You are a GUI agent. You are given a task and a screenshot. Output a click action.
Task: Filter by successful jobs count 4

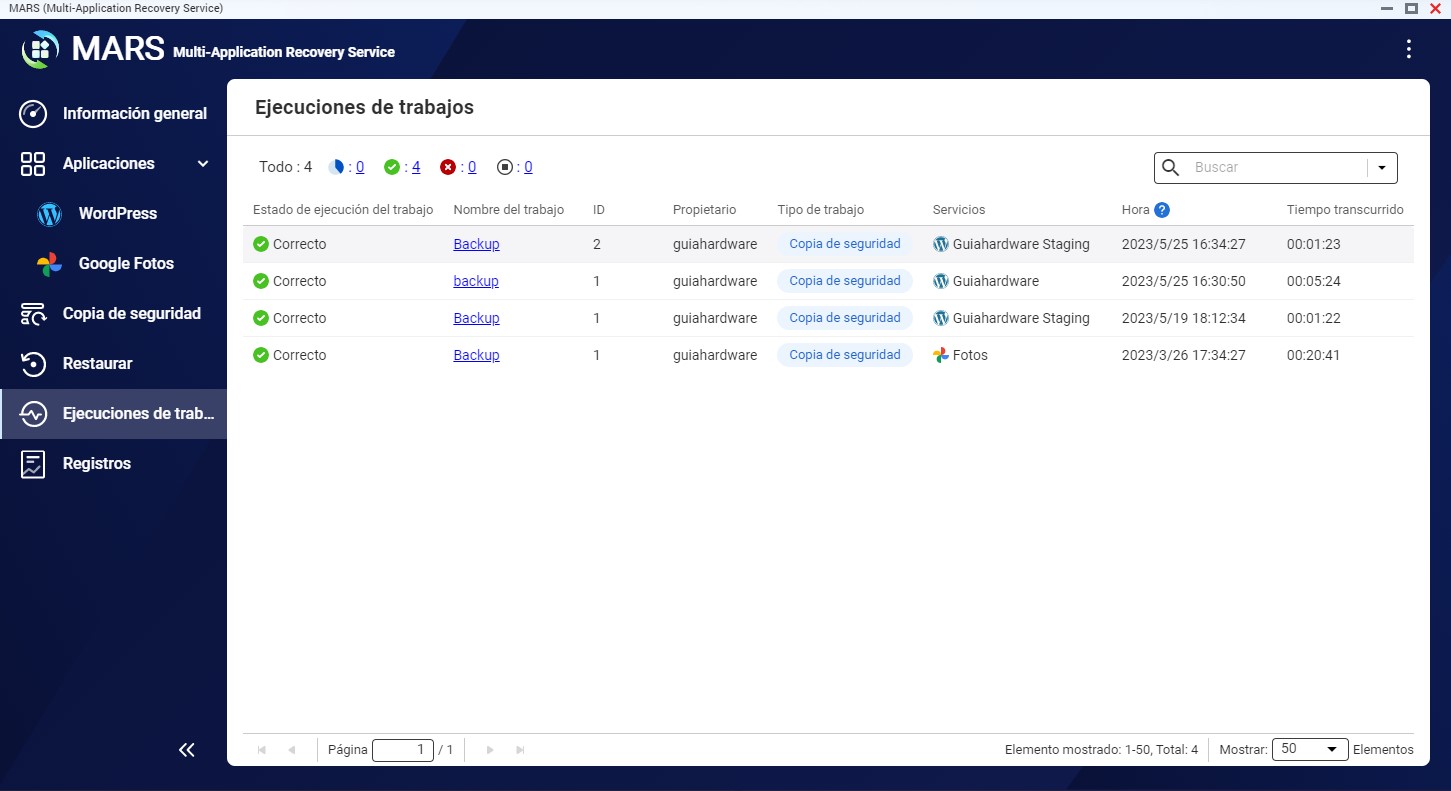pyautogui.click(x=416, y=167)
